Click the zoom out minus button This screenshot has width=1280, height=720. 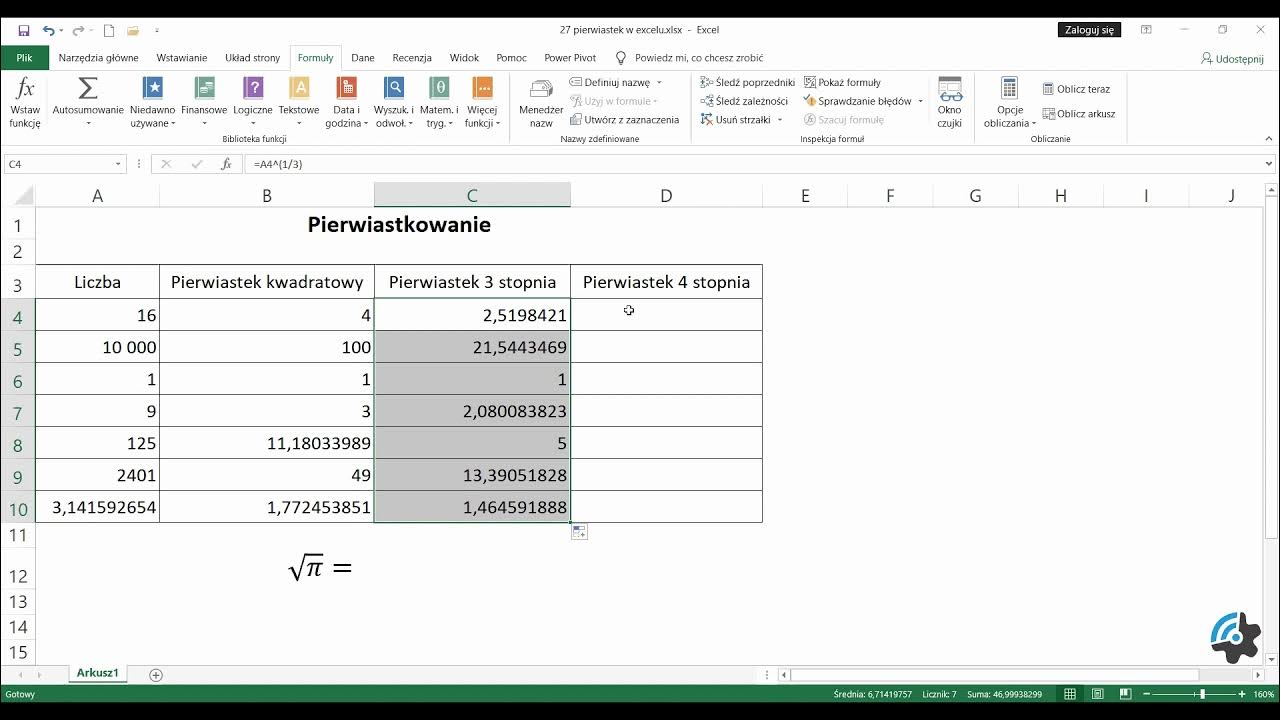(1149, 694)
